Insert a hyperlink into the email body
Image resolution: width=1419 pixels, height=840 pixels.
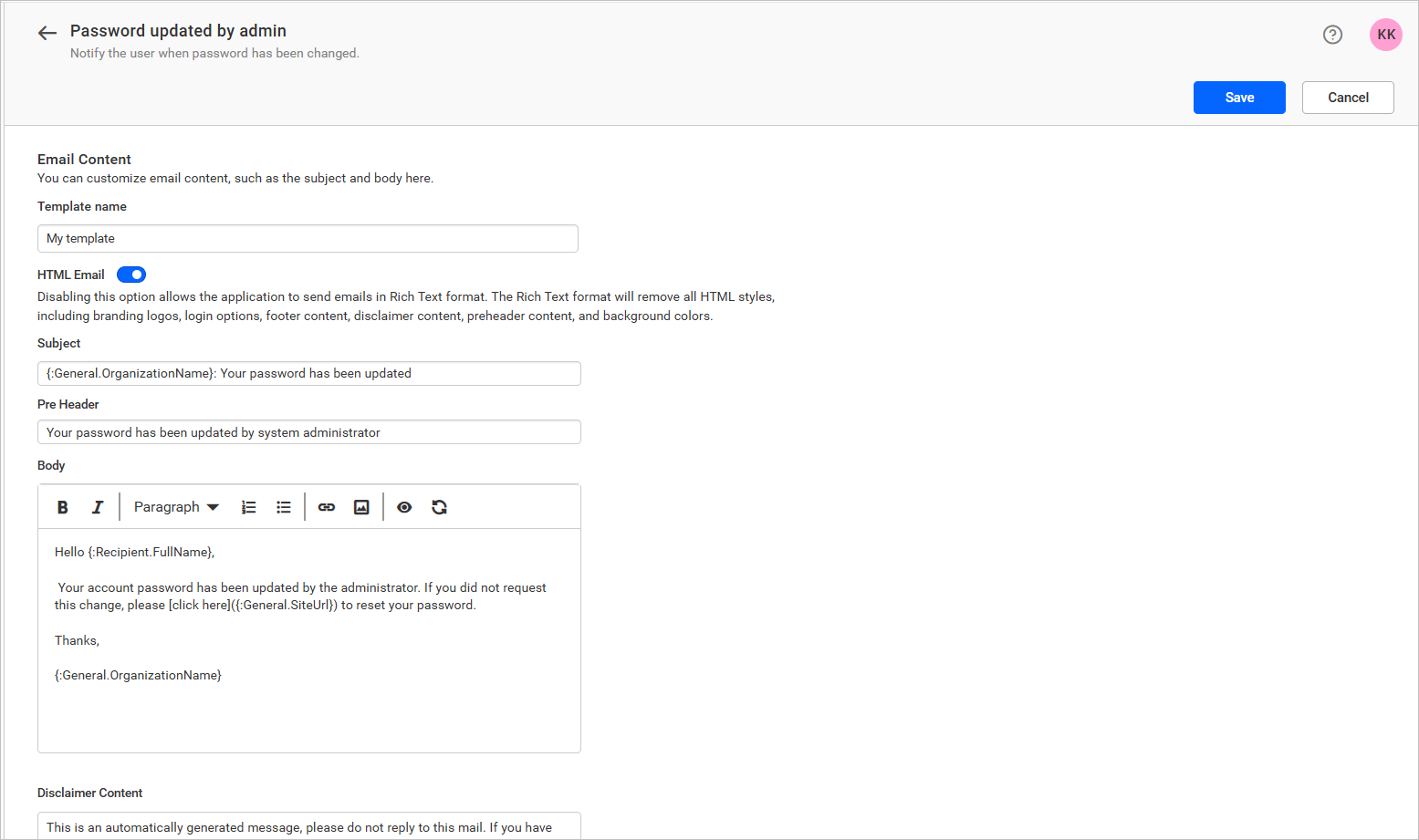(326, 506)
